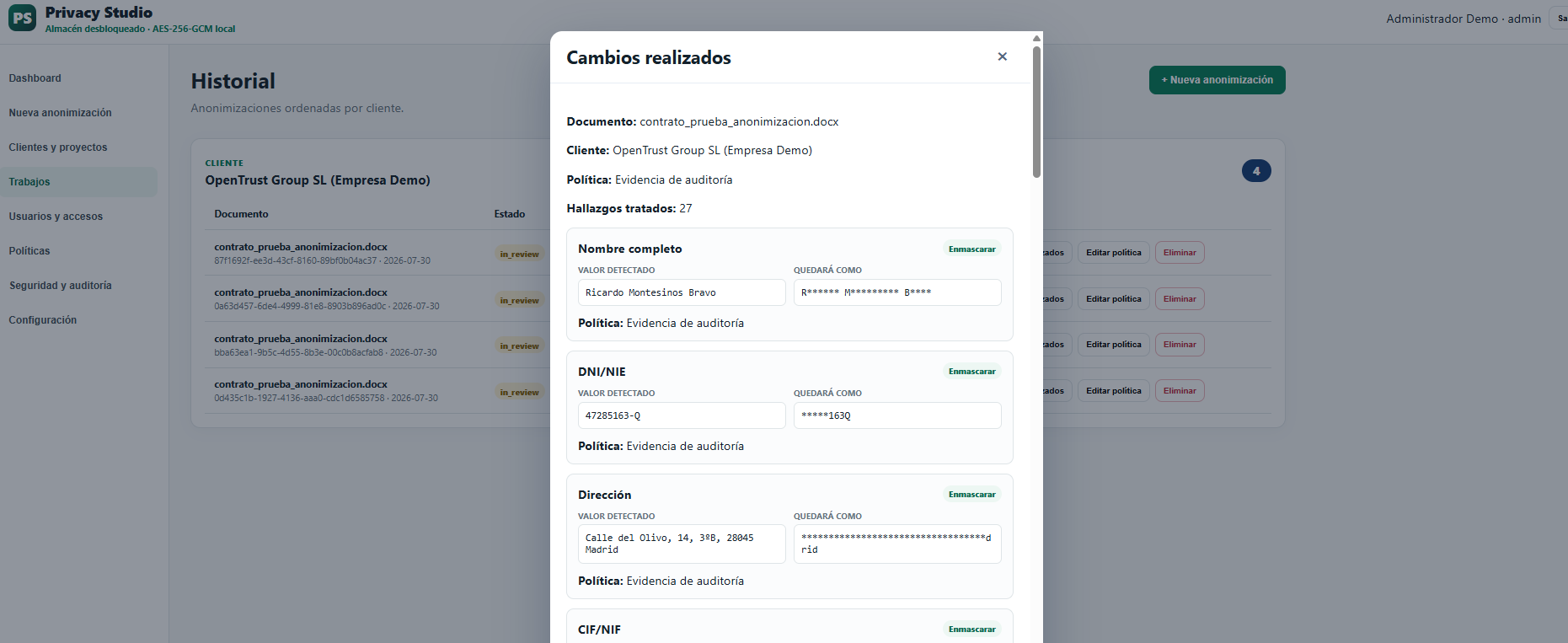Viewport: 1568px width, 643px height.
Task: Click detected address field Calle del Olivo
Action: click(682, 544)
